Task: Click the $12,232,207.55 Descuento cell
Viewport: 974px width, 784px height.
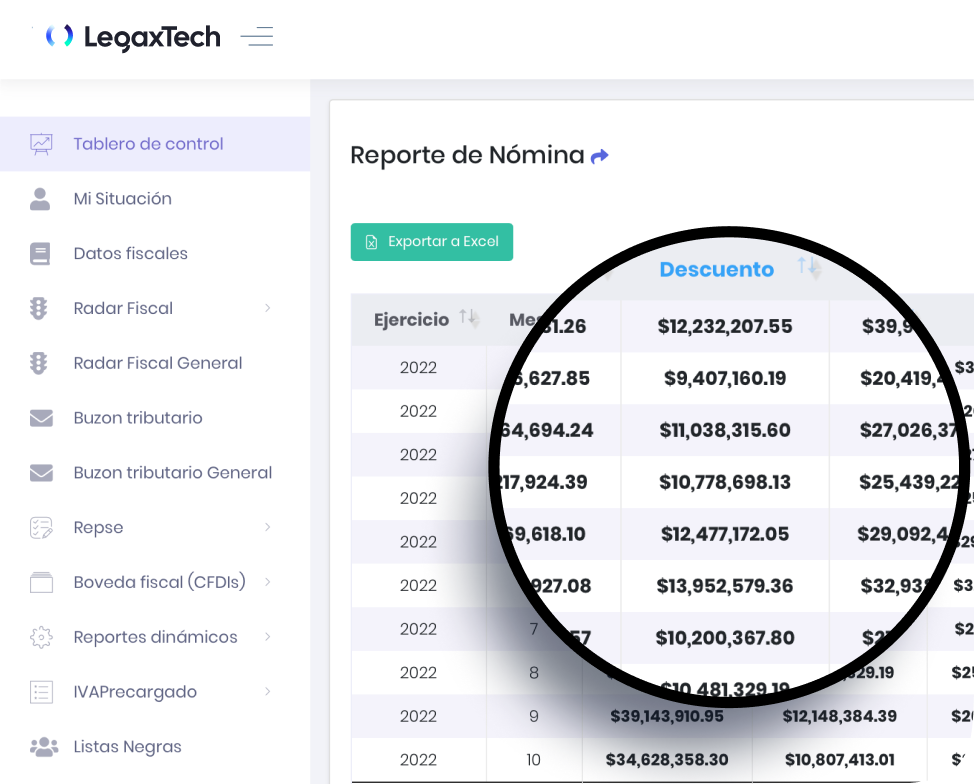Action: pyautogui.click(x=724, y=326)
